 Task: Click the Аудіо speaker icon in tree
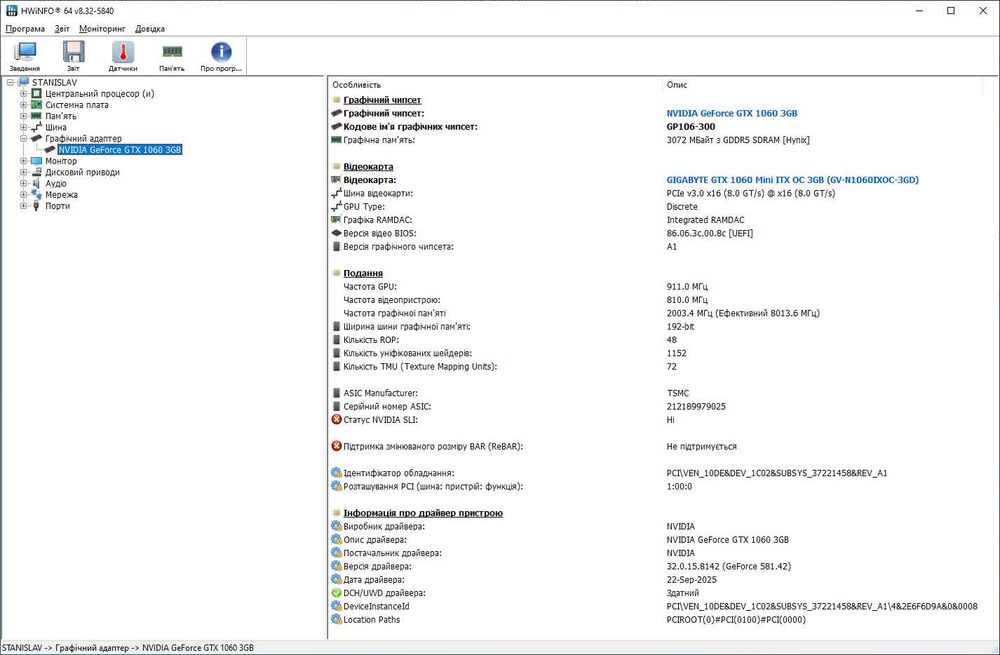pyautogui.click(x=36, y=184)
